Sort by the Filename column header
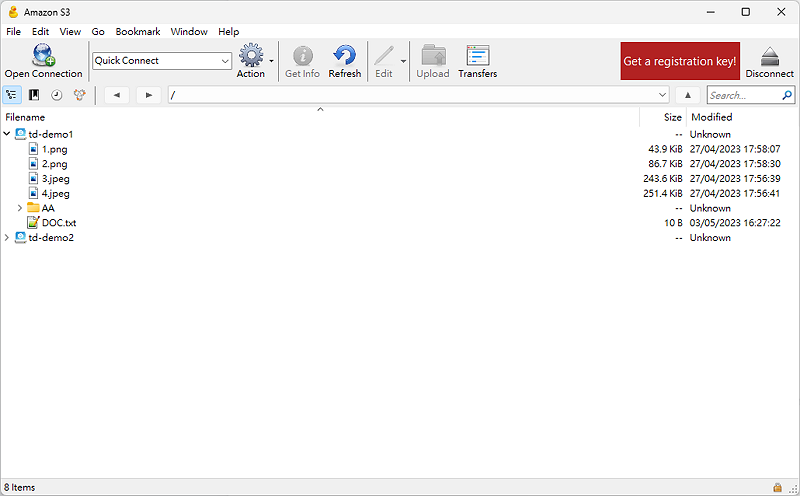Screen dimensions: 800x496 pyautogui.click(x=25, y=117)
